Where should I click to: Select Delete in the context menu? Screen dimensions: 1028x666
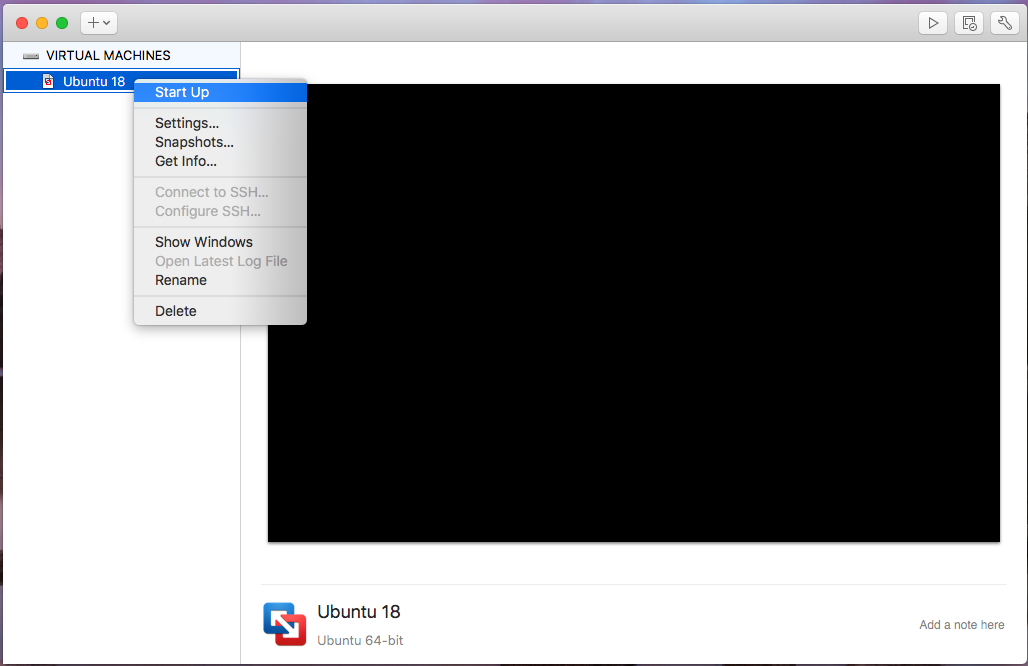(x=220, y=311)
